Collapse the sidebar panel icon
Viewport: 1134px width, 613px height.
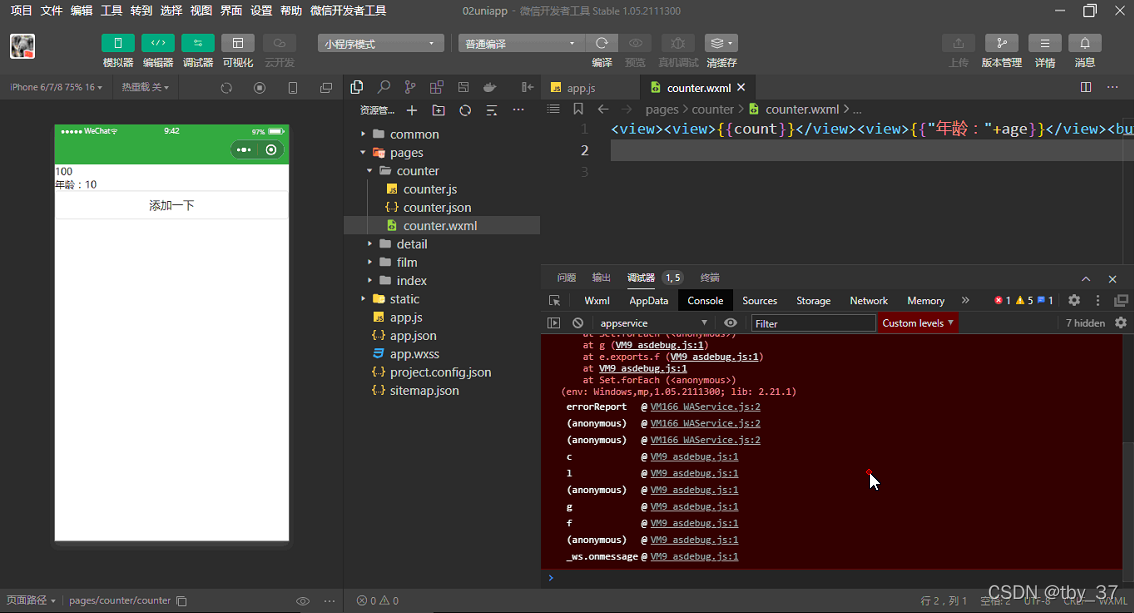tap(527, 87)
